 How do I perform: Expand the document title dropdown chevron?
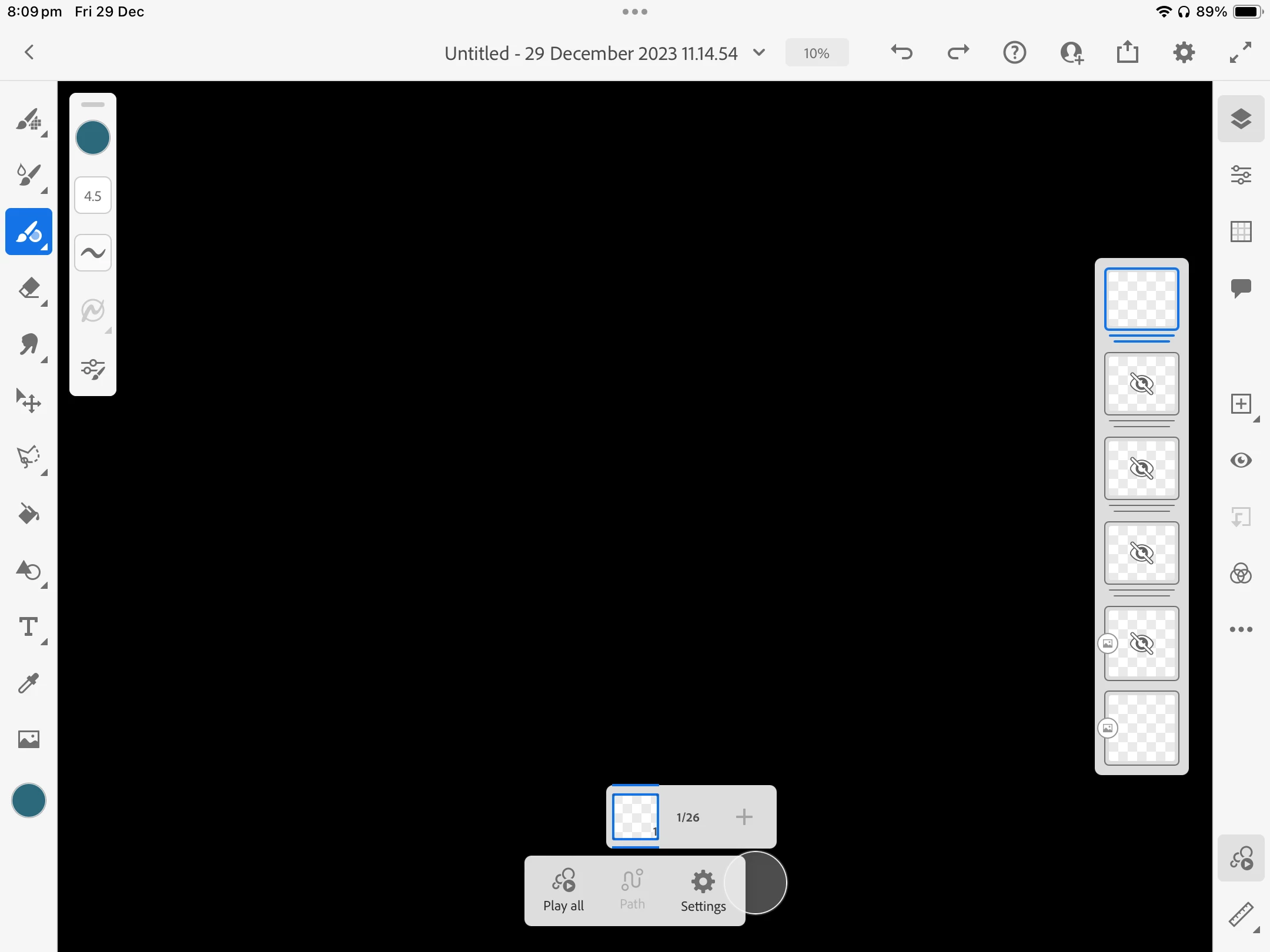click(759, 53)
